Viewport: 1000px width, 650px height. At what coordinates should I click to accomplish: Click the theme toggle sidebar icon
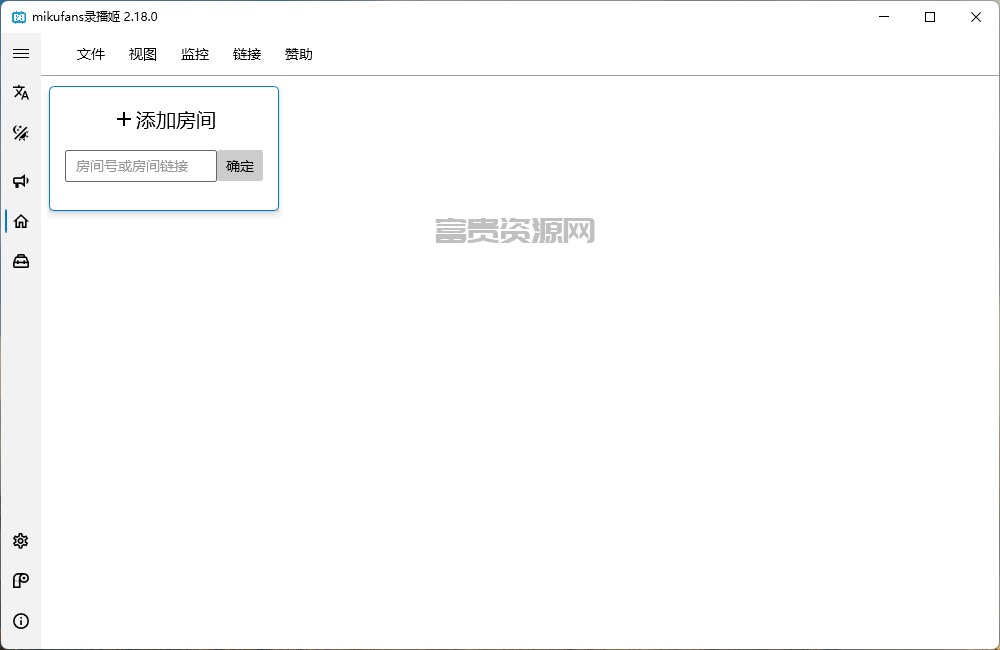pyautogui.click(x=21, y=133)
